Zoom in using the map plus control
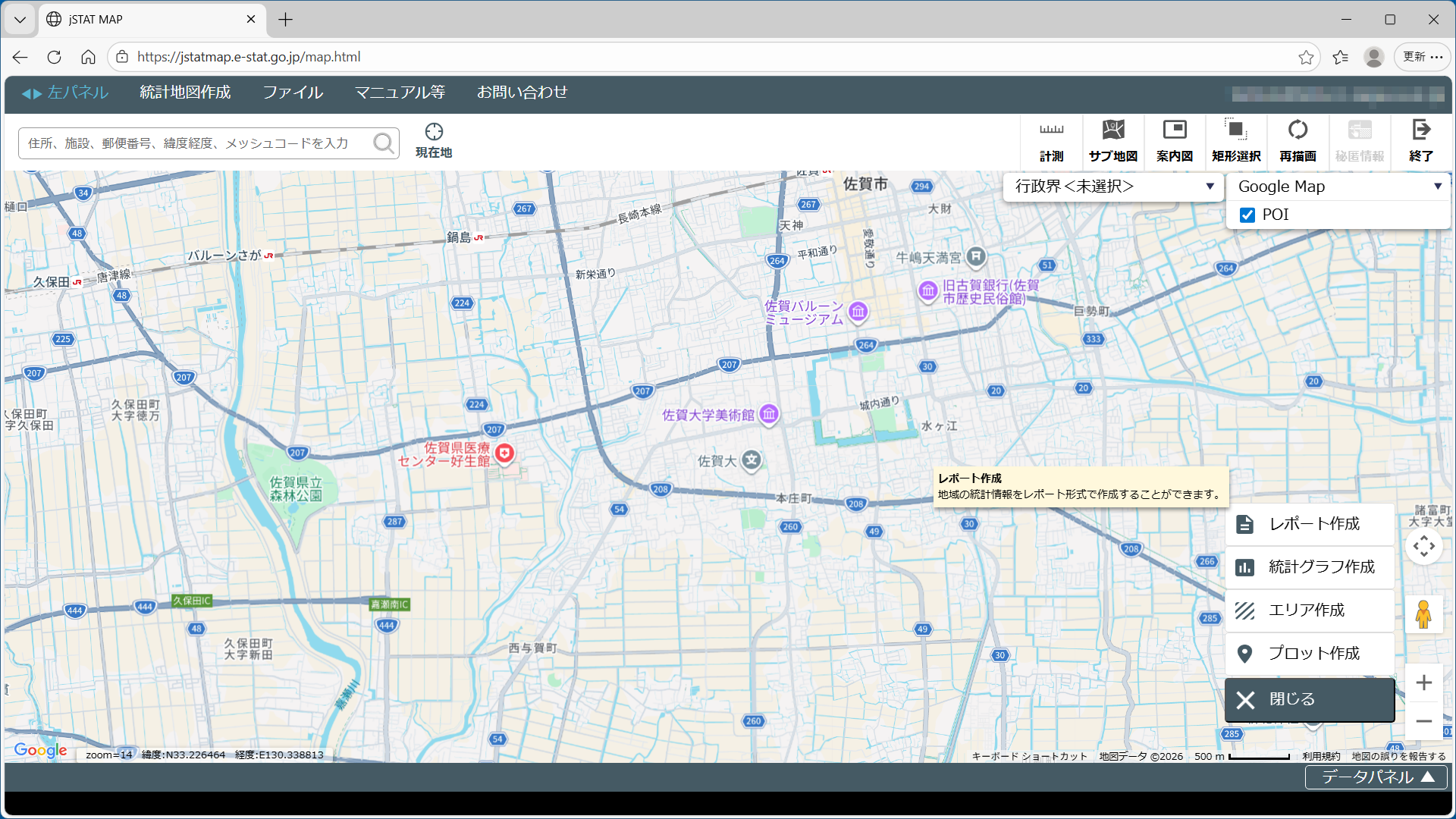The height and width of the screenshot is (819, 1456). point(1423,682)
